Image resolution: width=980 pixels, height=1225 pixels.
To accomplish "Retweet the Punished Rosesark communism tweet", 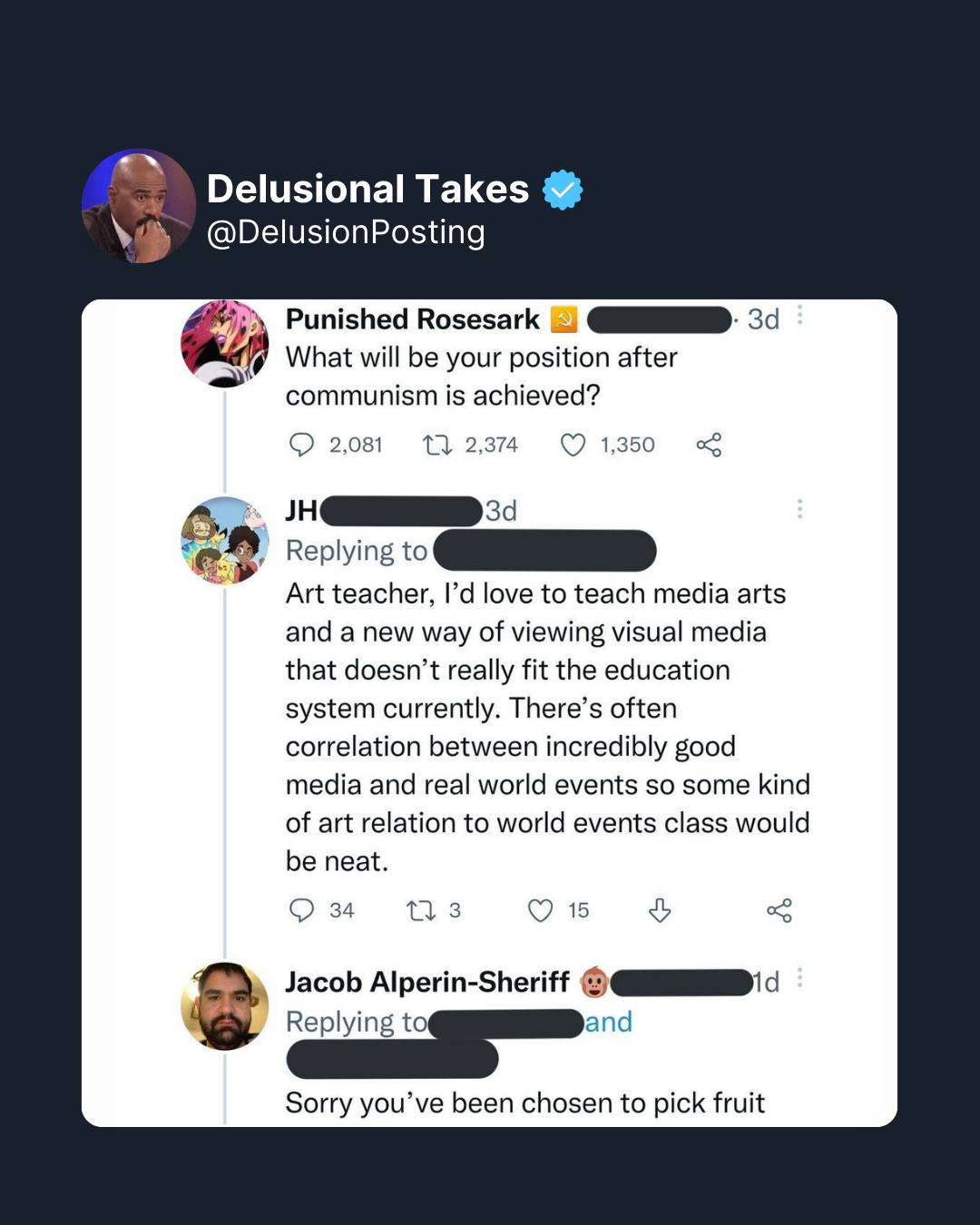I will pyautogui.click(x=437, y=445).
